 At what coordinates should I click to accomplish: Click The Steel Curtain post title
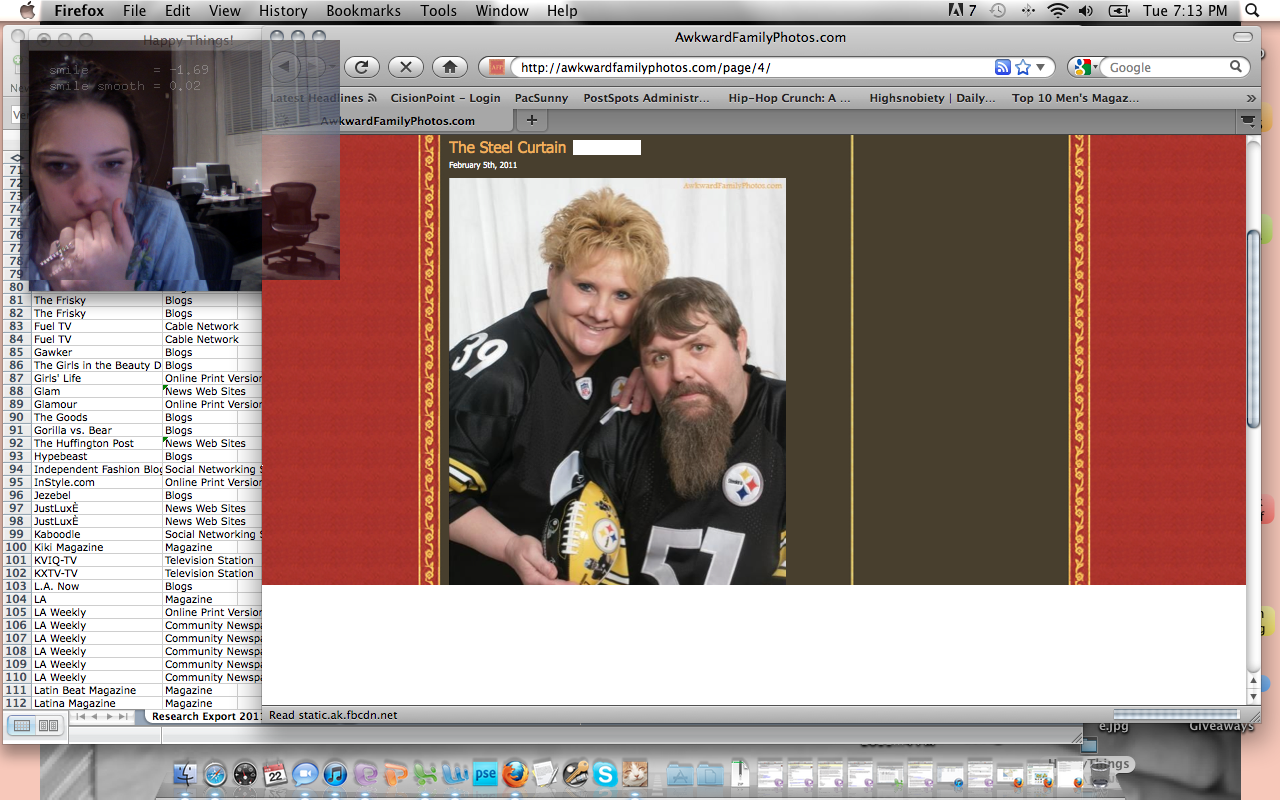[x=507, y=147]
